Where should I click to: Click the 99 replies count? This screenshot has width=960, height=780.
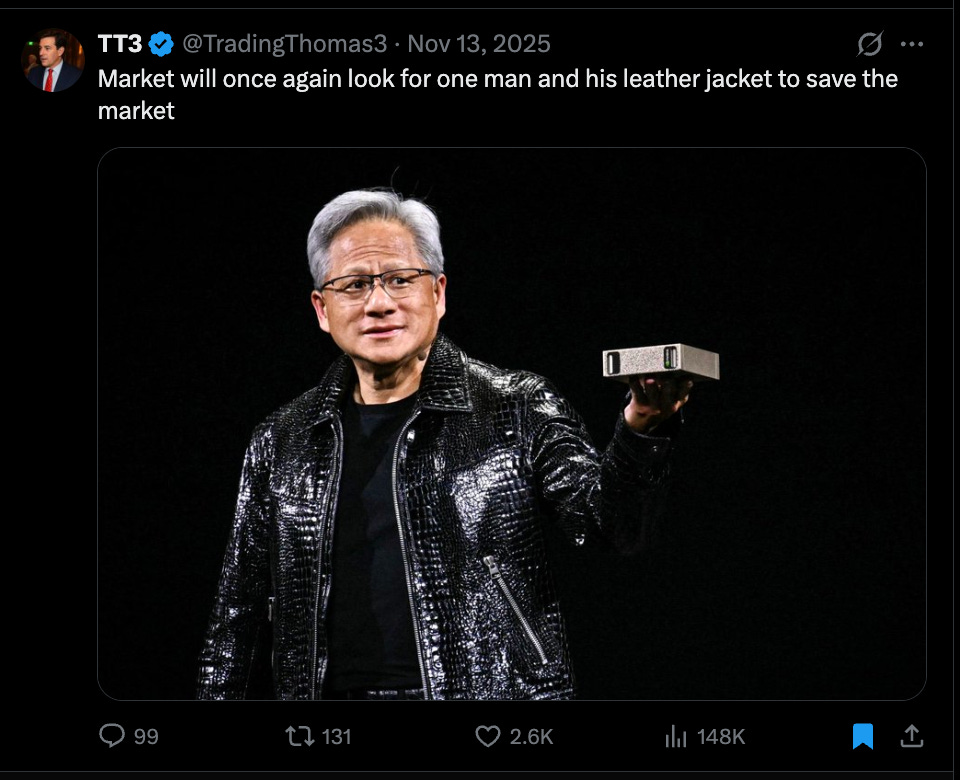click(x=146, y=736)
